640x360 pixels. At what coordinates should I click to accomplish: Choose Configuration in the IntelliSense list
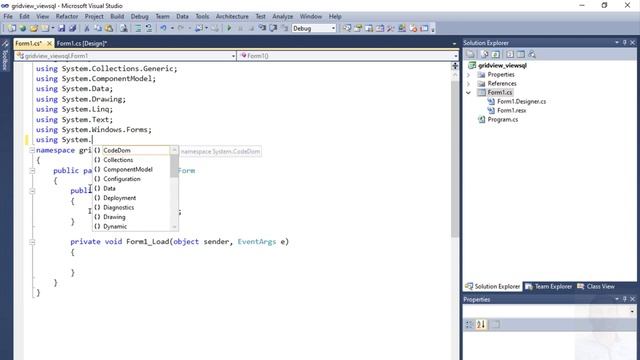pos(122,179)
